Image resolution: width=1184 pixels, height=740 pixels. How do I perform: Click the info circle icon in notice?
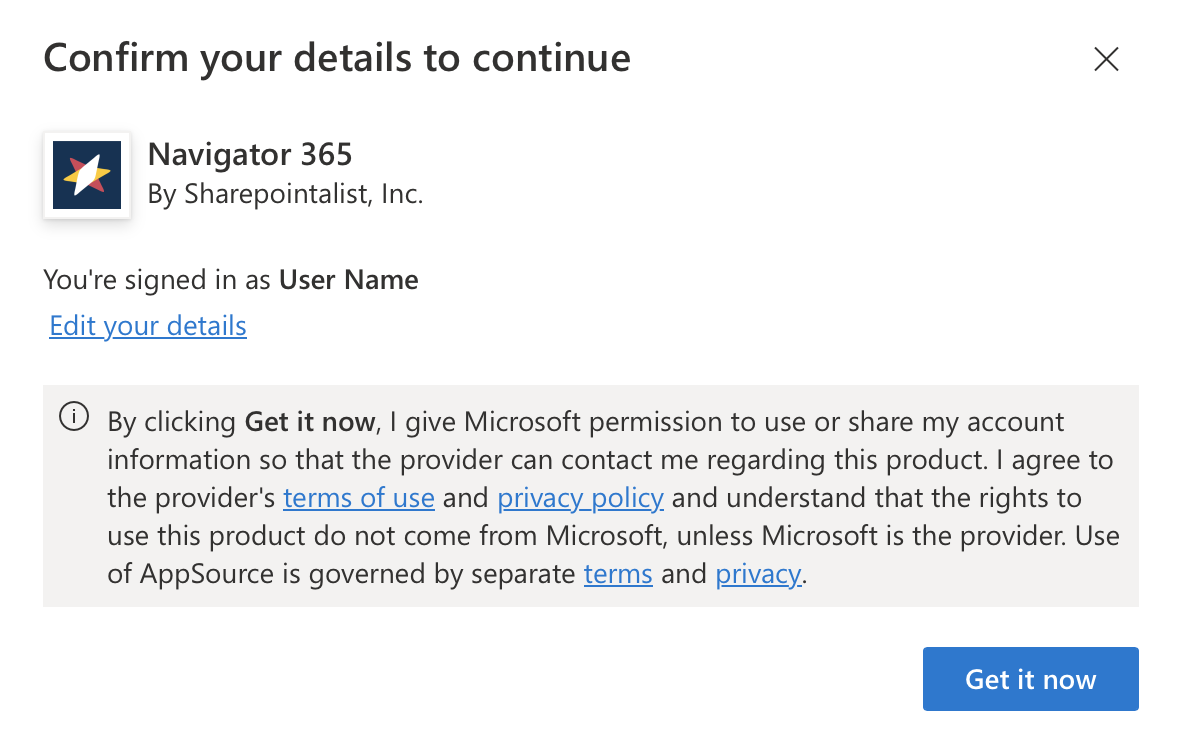(x=74, y=417)
